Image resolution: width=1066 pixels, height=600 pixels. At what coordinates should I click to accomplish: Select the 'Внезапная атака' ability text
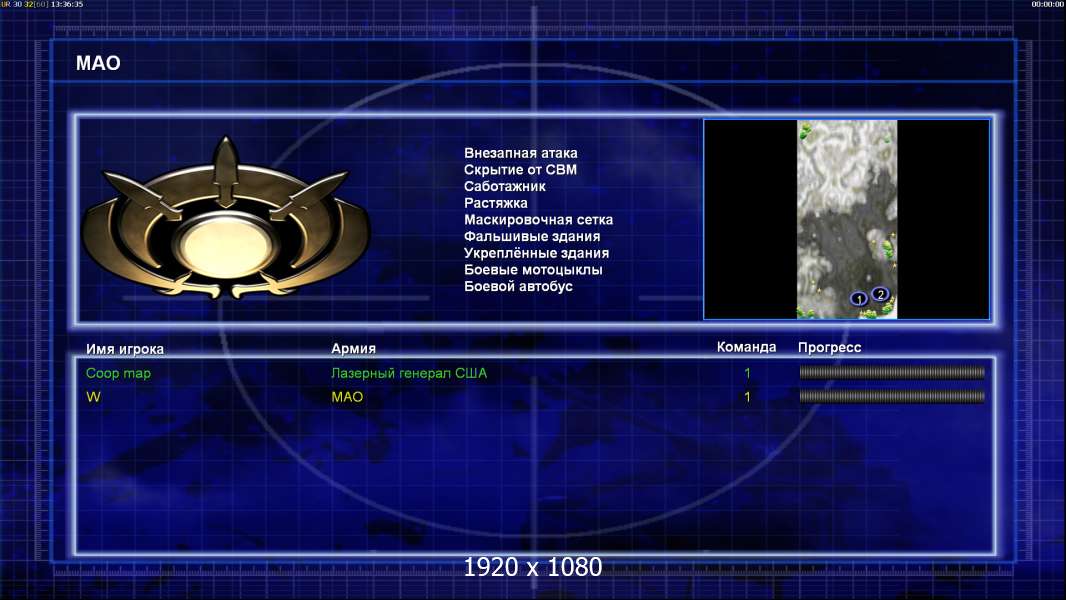point(521,153)
